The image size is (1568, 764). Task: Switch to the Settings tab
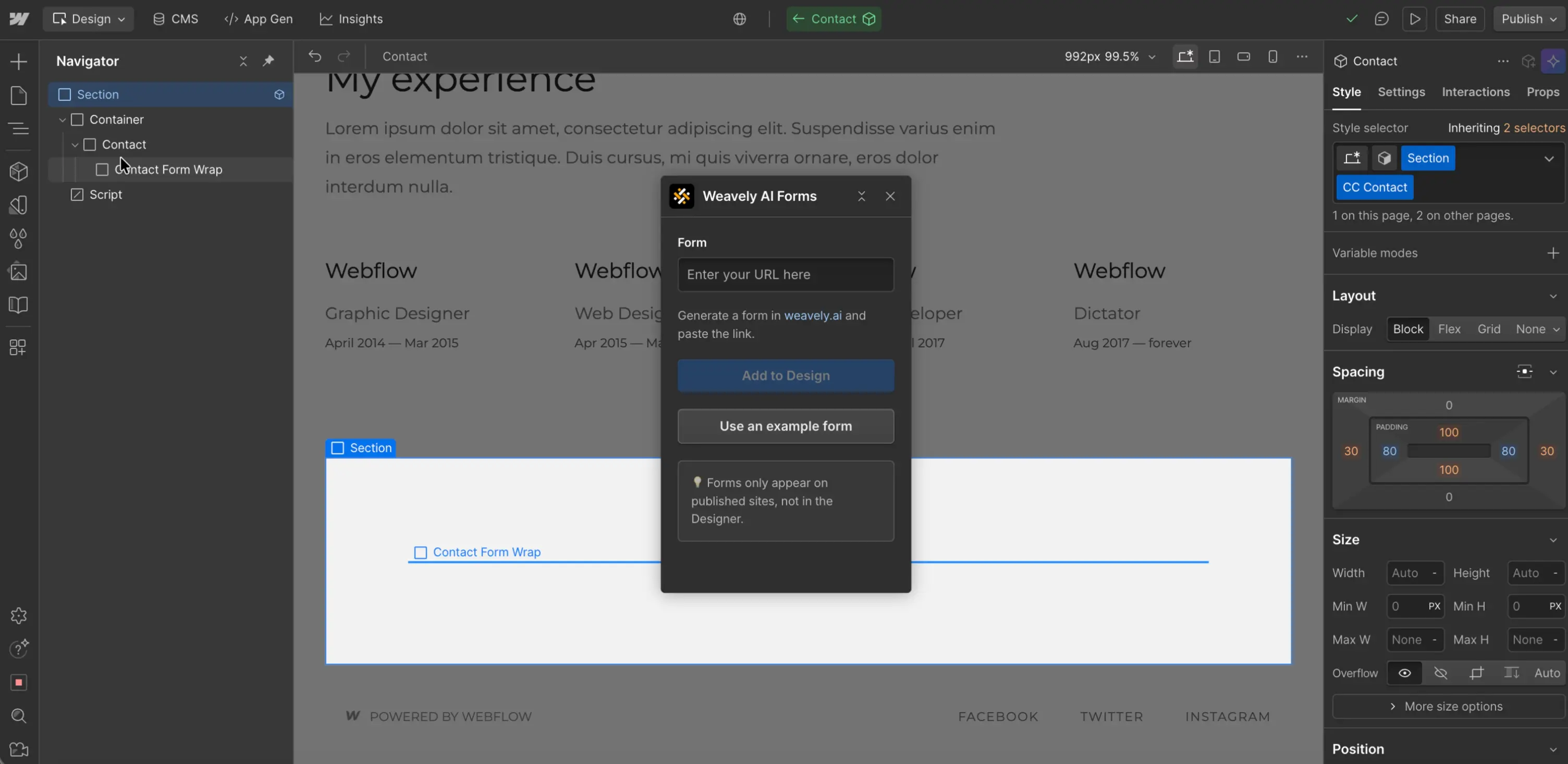[1401, 92]
